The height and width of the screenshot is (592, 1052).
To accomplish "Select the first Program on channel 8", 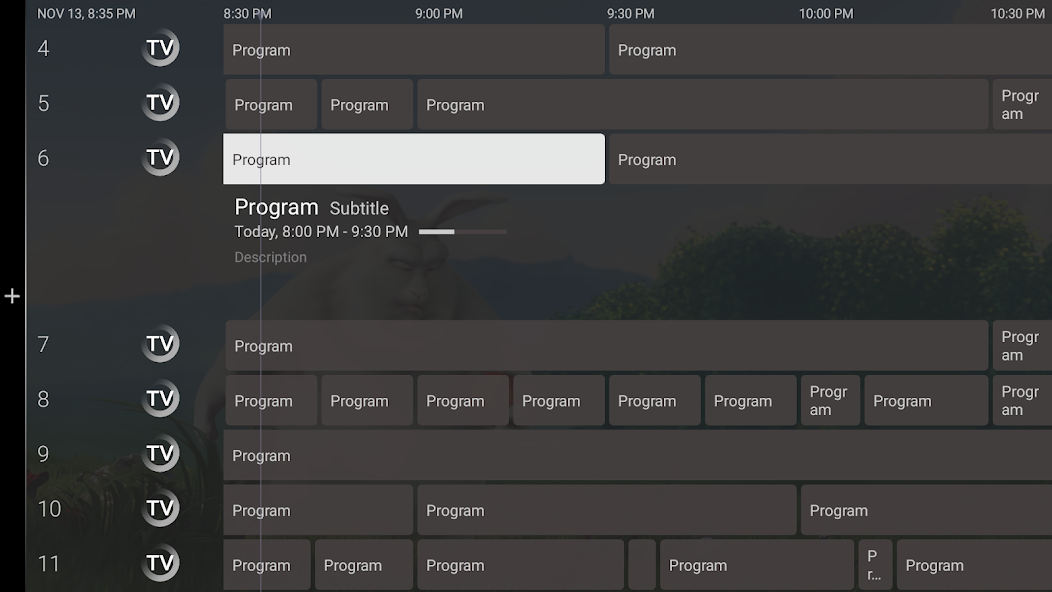I will coord(270,400).
